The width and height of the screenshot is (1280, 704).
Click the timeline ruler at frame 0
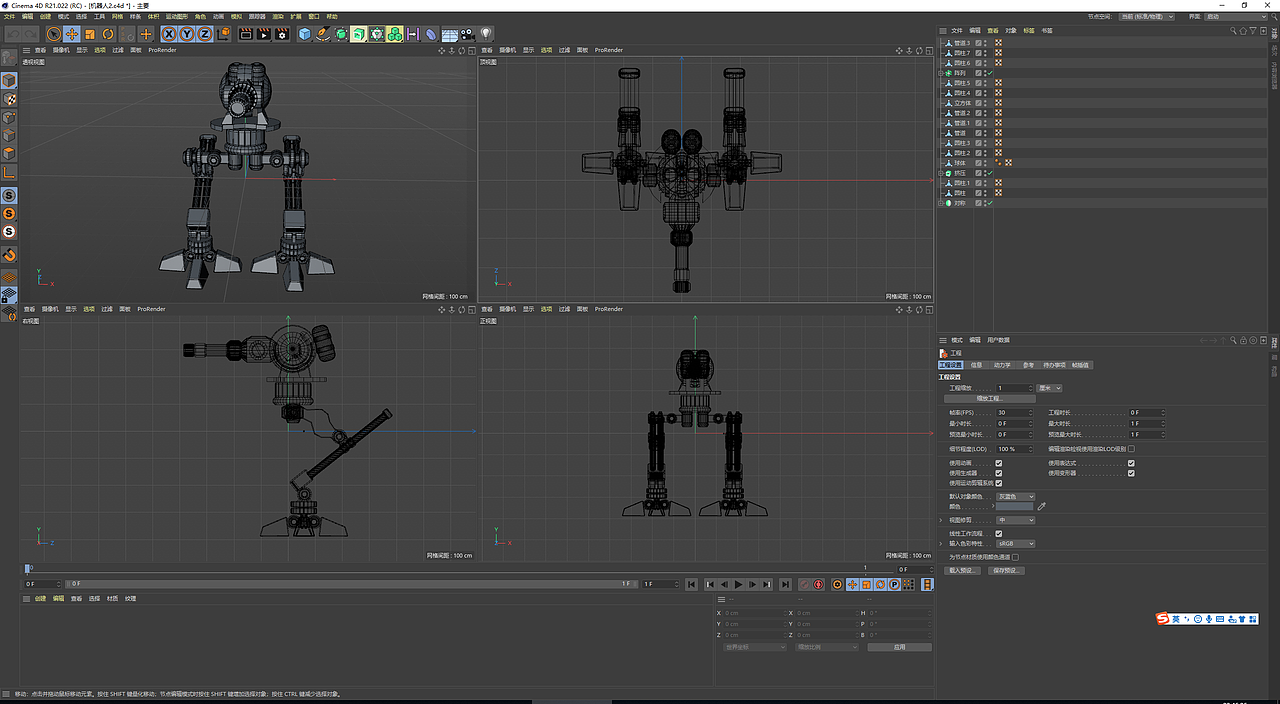(x=28, y=569)
